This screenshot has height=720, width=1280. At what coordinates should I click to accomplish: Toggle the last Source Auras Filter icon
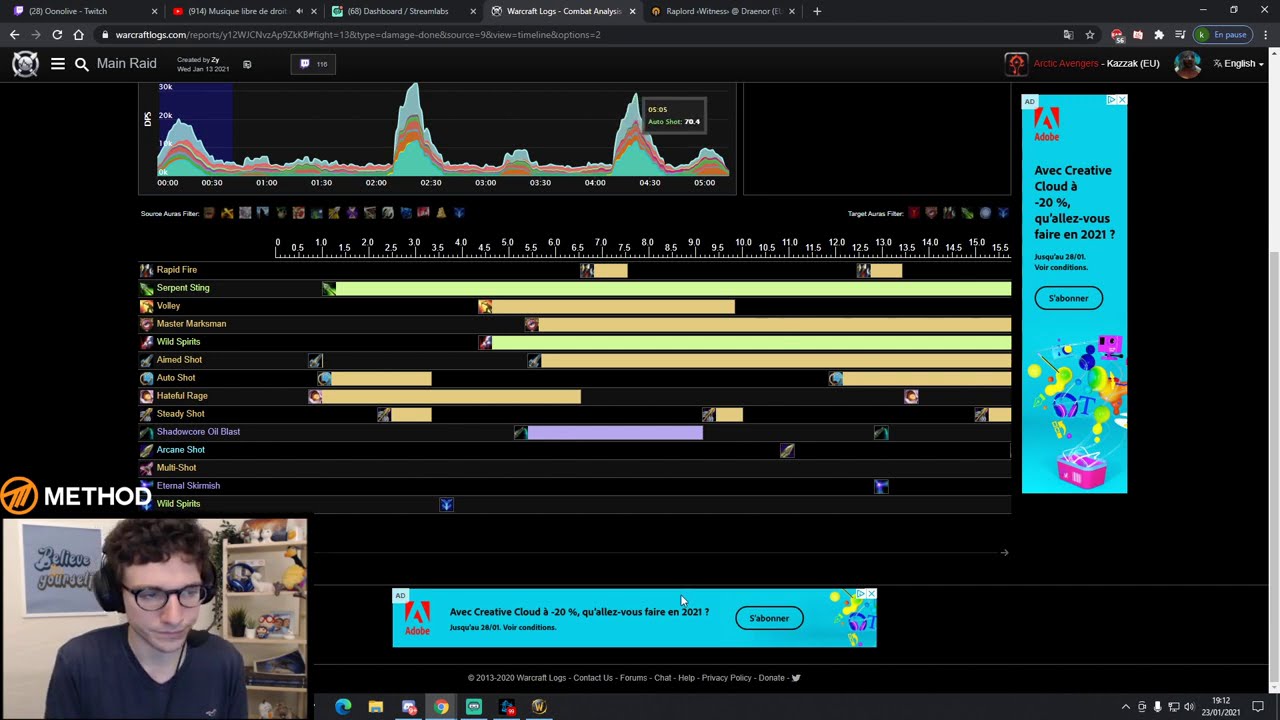(x=459, y=213)
